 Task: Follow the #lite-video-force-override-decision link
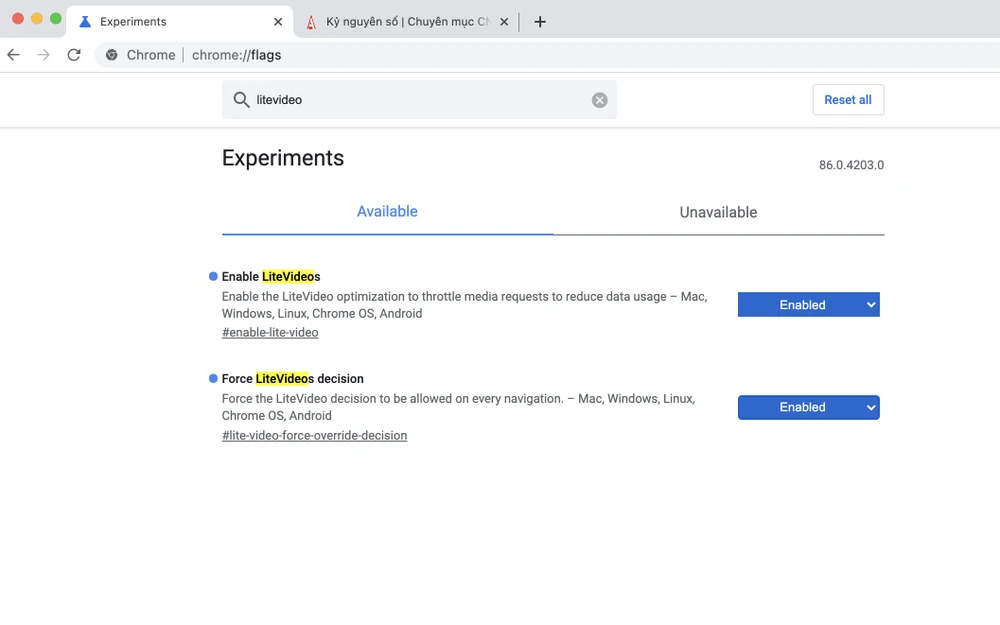(x=314, y=435)
